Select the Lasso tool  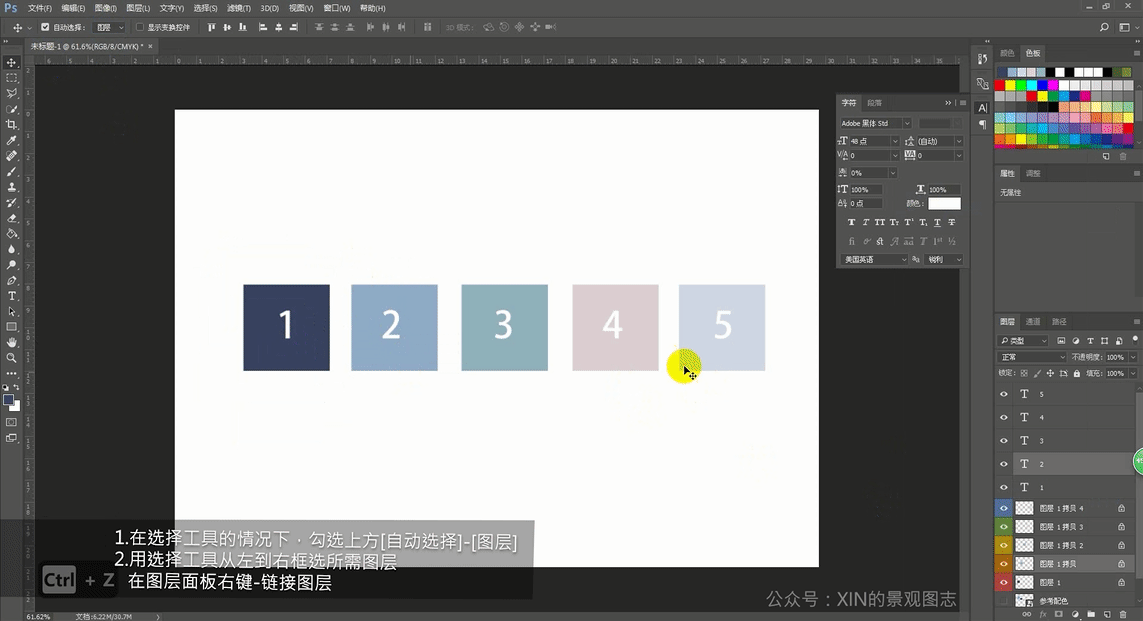[x=12, y=93]
